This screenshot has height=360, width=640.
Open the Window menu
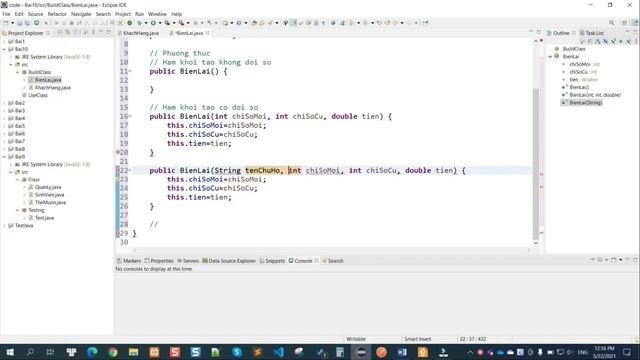click(157, 14)
